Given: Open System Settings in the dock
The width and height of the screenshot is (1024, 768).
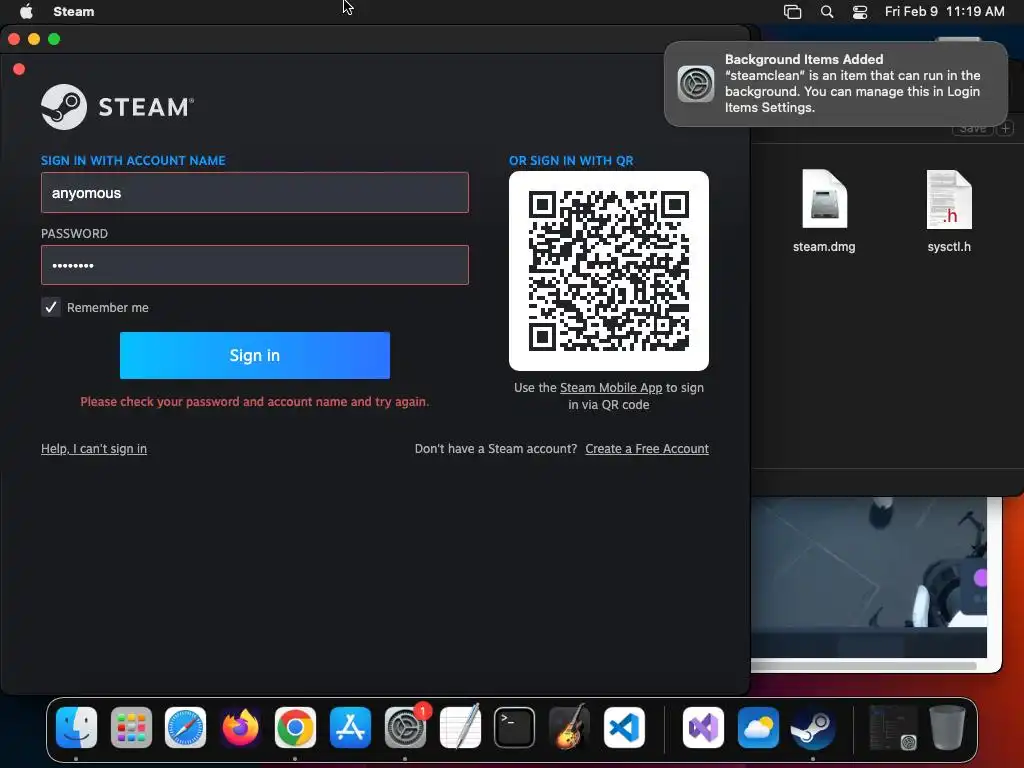Looking at the screenshot, I should pos(405,727).
